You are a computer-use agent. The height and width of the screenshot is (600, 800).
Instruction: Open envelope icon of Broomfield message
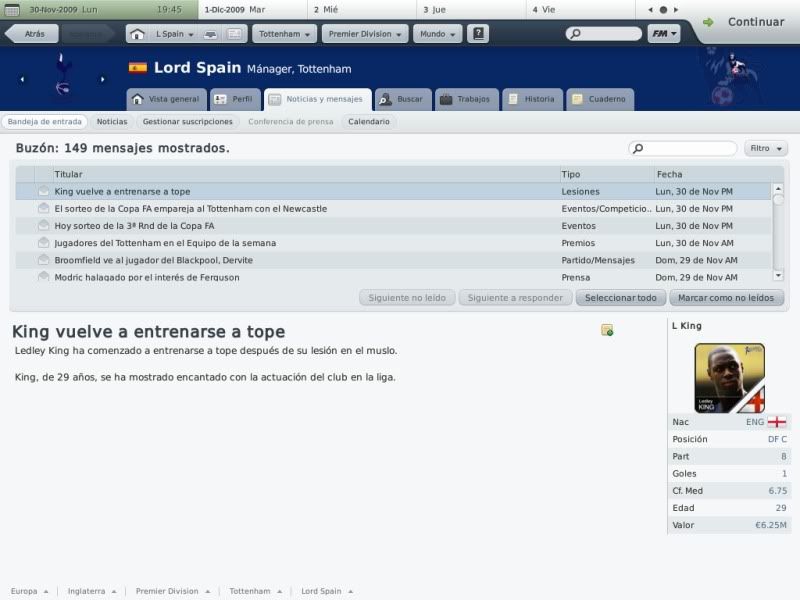pos(44,260)
